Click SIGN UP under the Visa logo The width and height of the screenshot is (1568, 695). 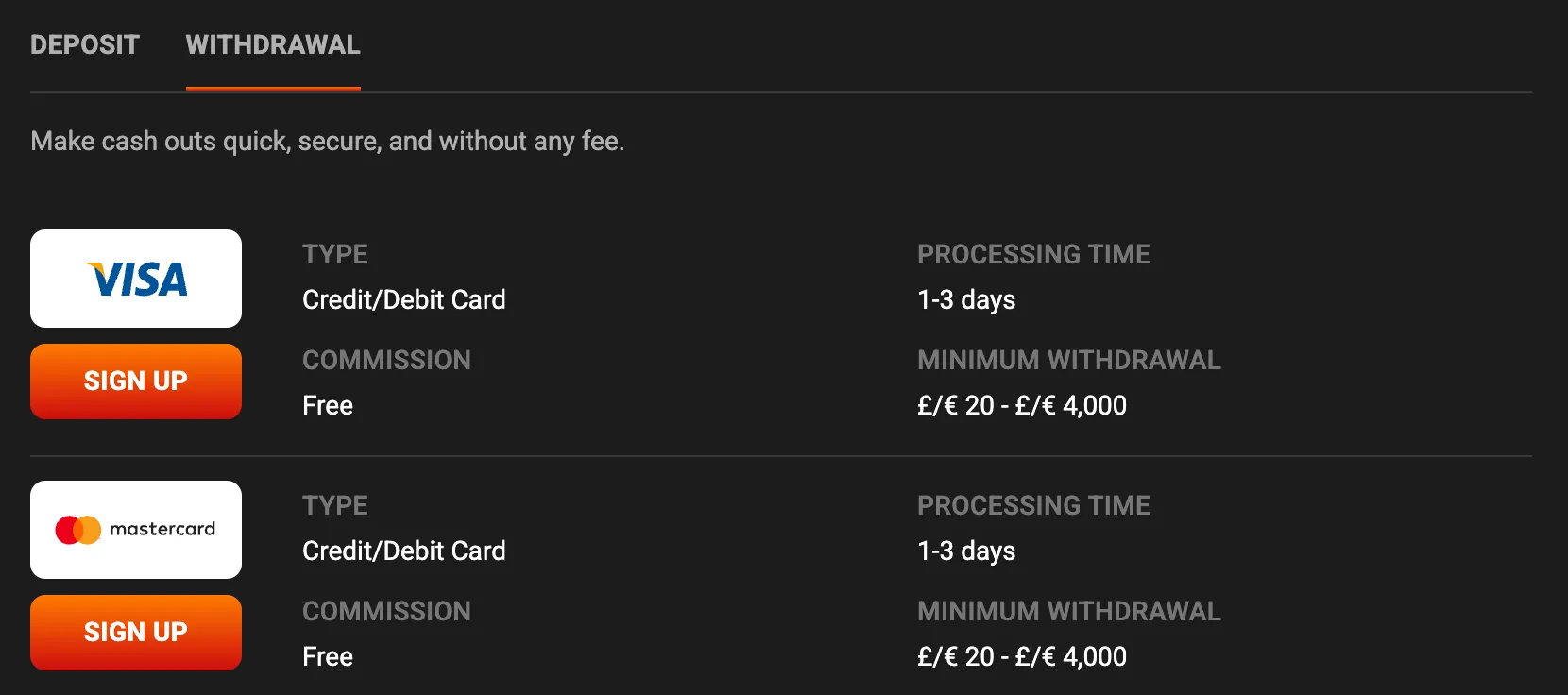pos(136,381)
